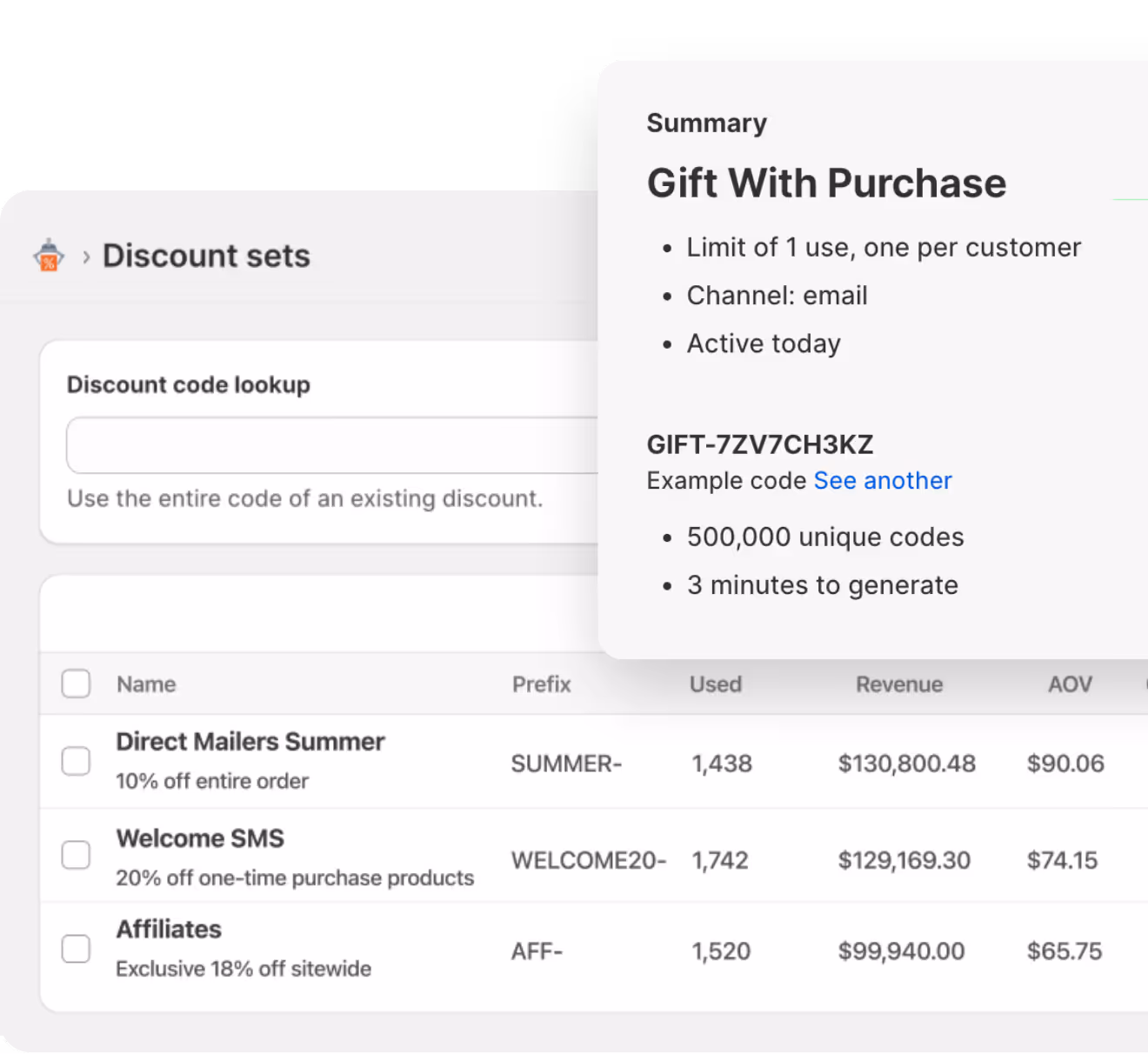Image resolution: width=1148 pixels, height=1054 pixels.
Task: Click the 1,438 used count
Action: pos(722,764)
